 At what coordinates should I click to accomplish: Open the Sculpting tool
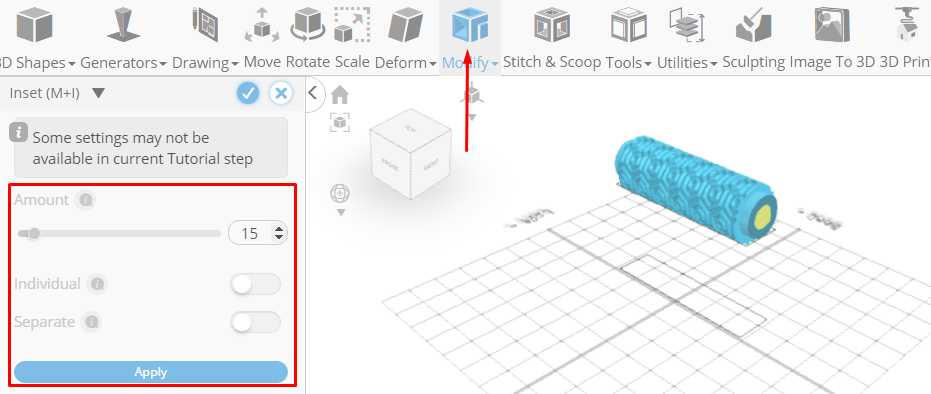[753, 25]
